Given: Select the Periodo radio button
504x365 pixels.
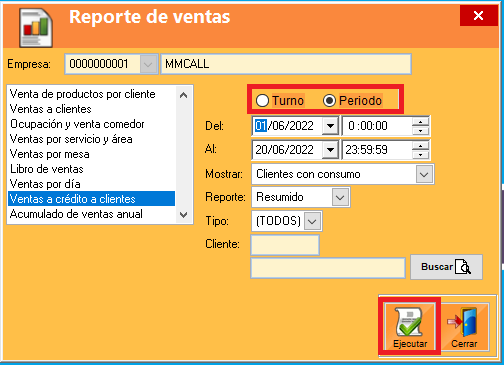Looking at the screenshot, I should click(329, 100).
